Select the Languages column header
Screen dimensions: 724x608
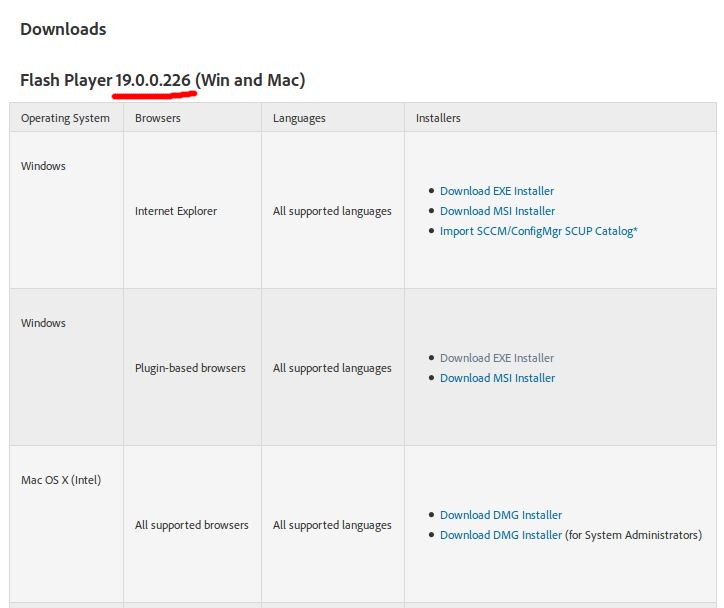[299, 118]
